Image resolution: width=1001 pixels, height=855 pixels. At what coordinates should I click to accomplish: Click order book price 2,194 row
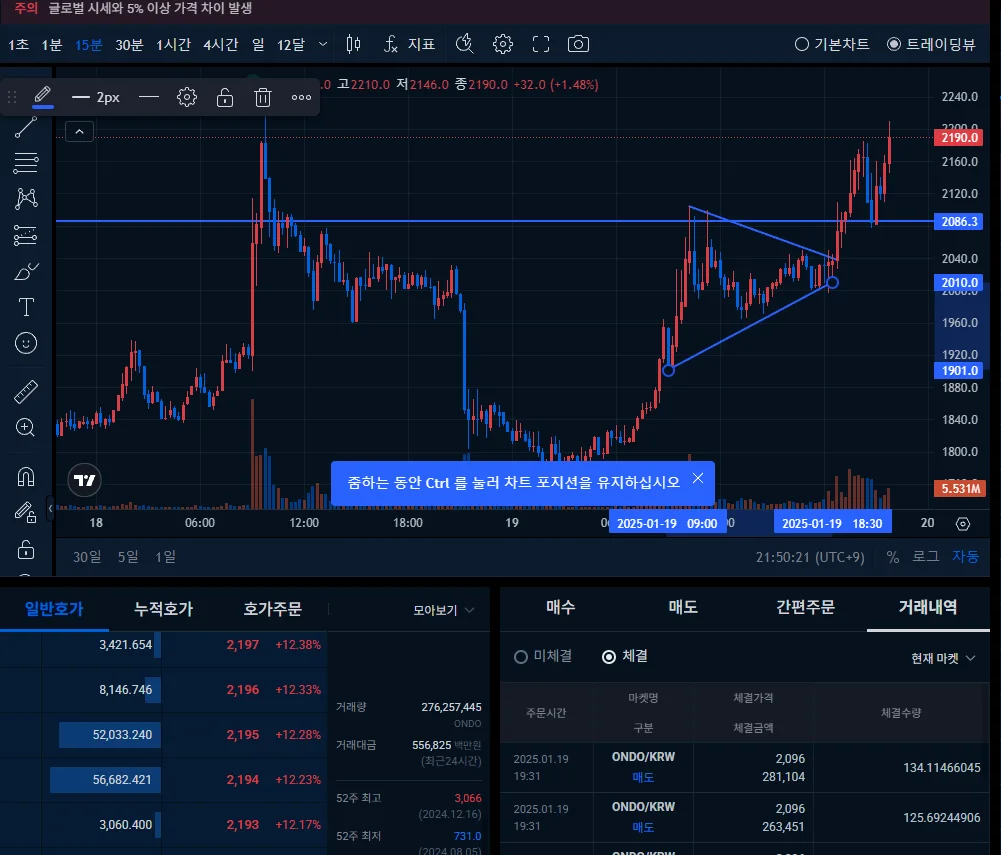(x=164, y=780)
